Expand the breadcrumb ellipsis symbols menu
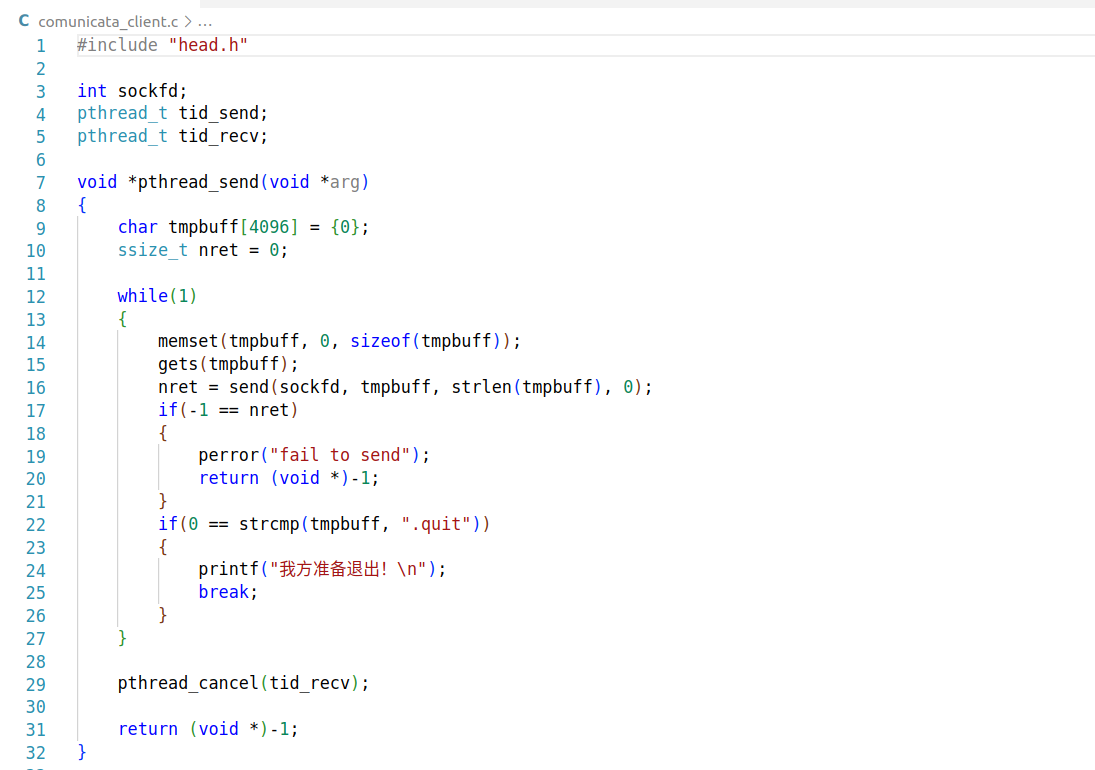Image resolution: width=1095 pixels, height=770 pixels. 205,22
